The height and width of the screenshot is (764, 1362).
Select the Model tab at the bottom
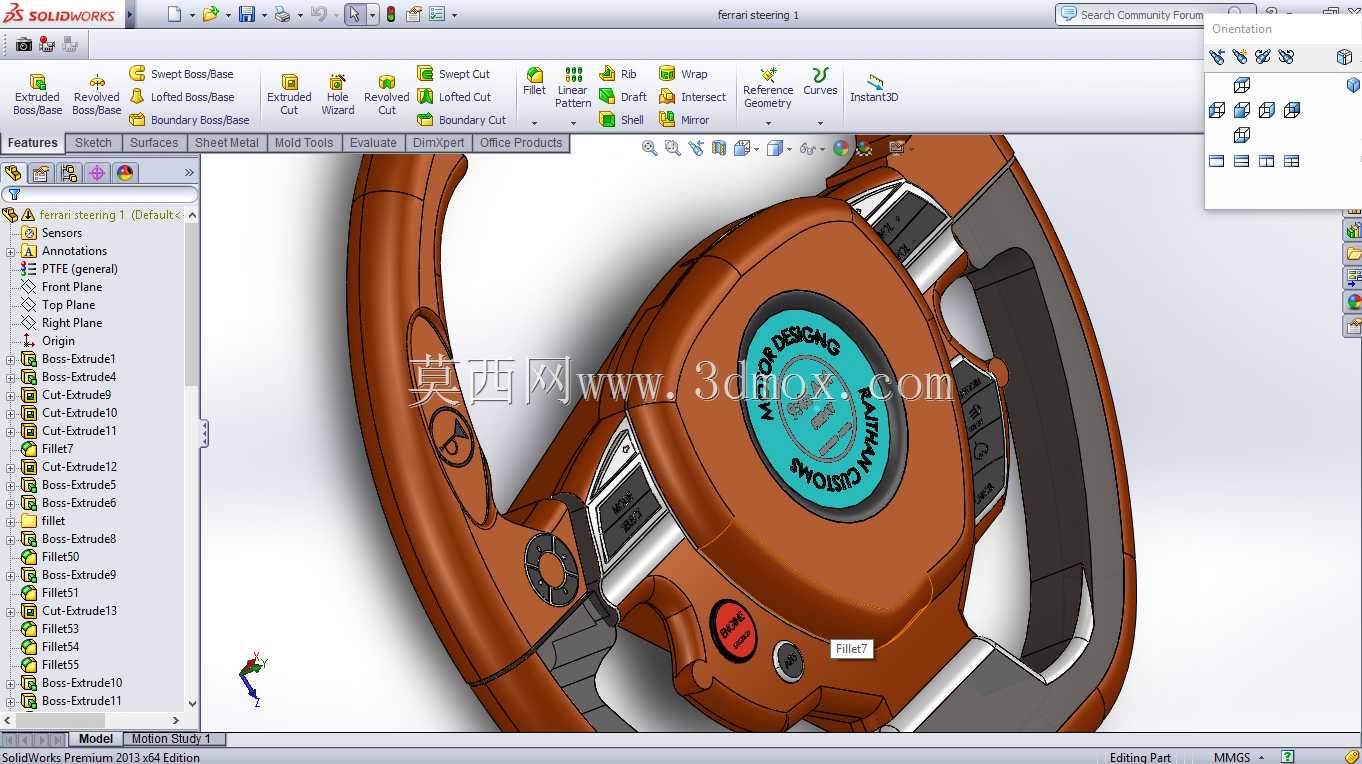pos(96,739)
